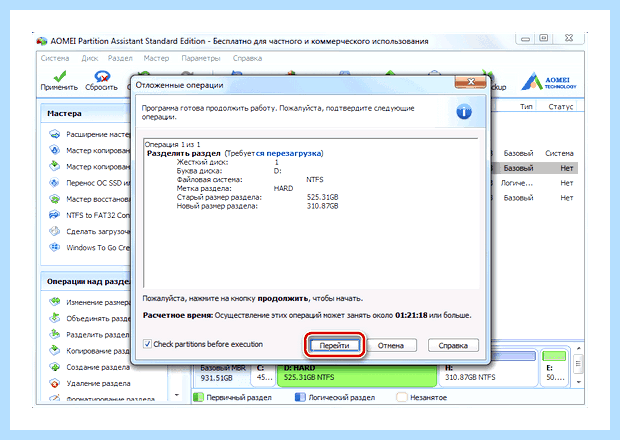Open the Параметры menu
This screenshot has height=440, width=620.
coord(201,58)
